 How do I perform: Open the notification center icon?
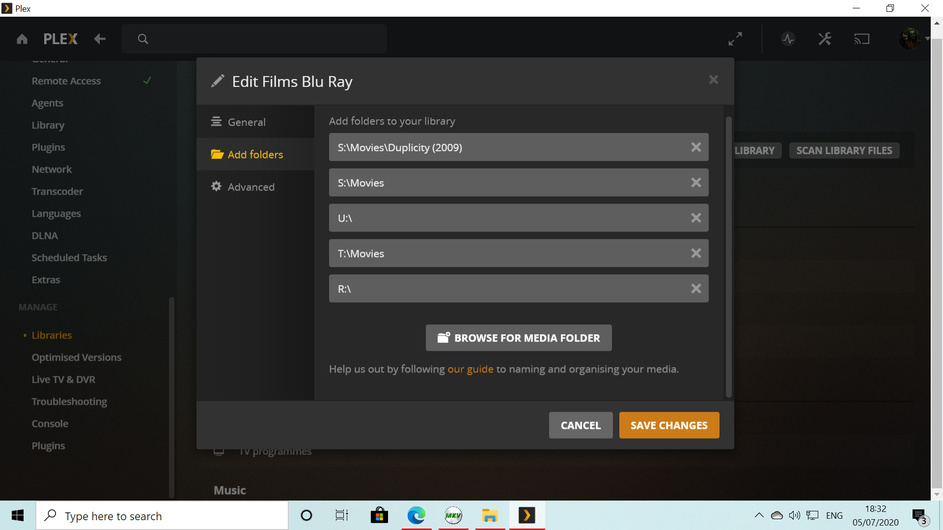point(920,516)
